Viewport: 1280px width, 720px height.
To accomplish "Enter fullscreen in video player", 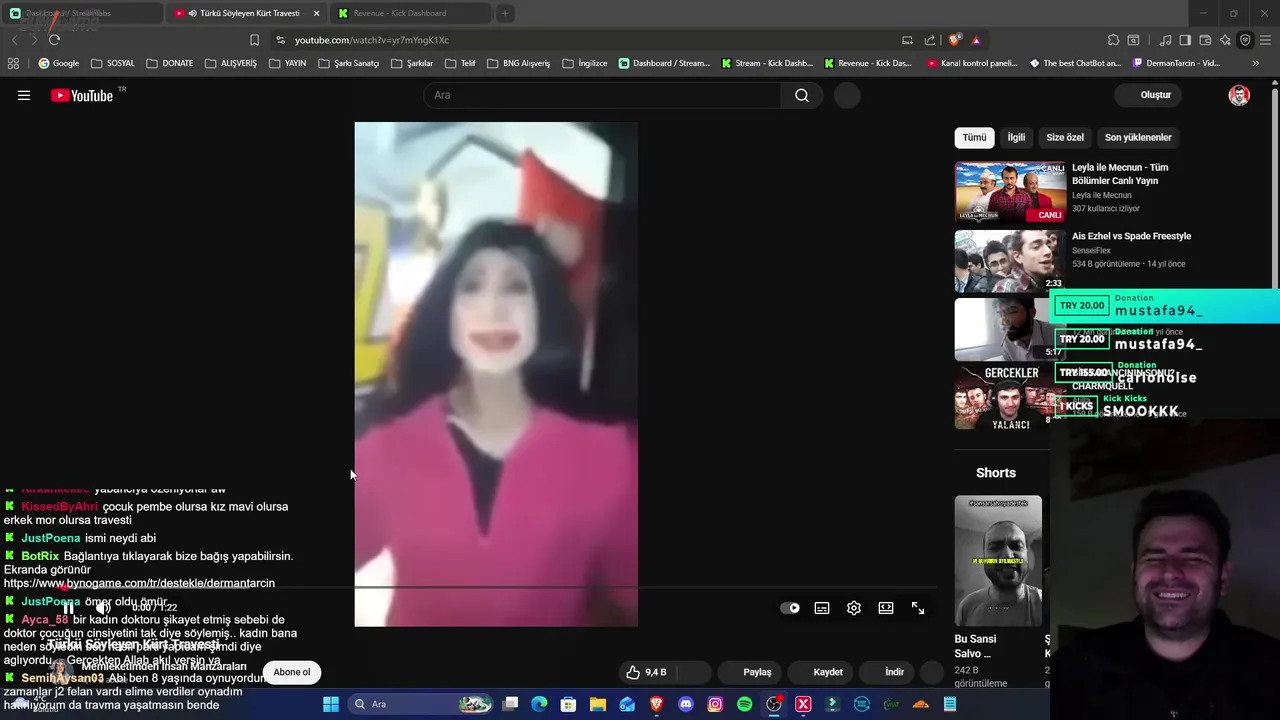I will point(918,608).
